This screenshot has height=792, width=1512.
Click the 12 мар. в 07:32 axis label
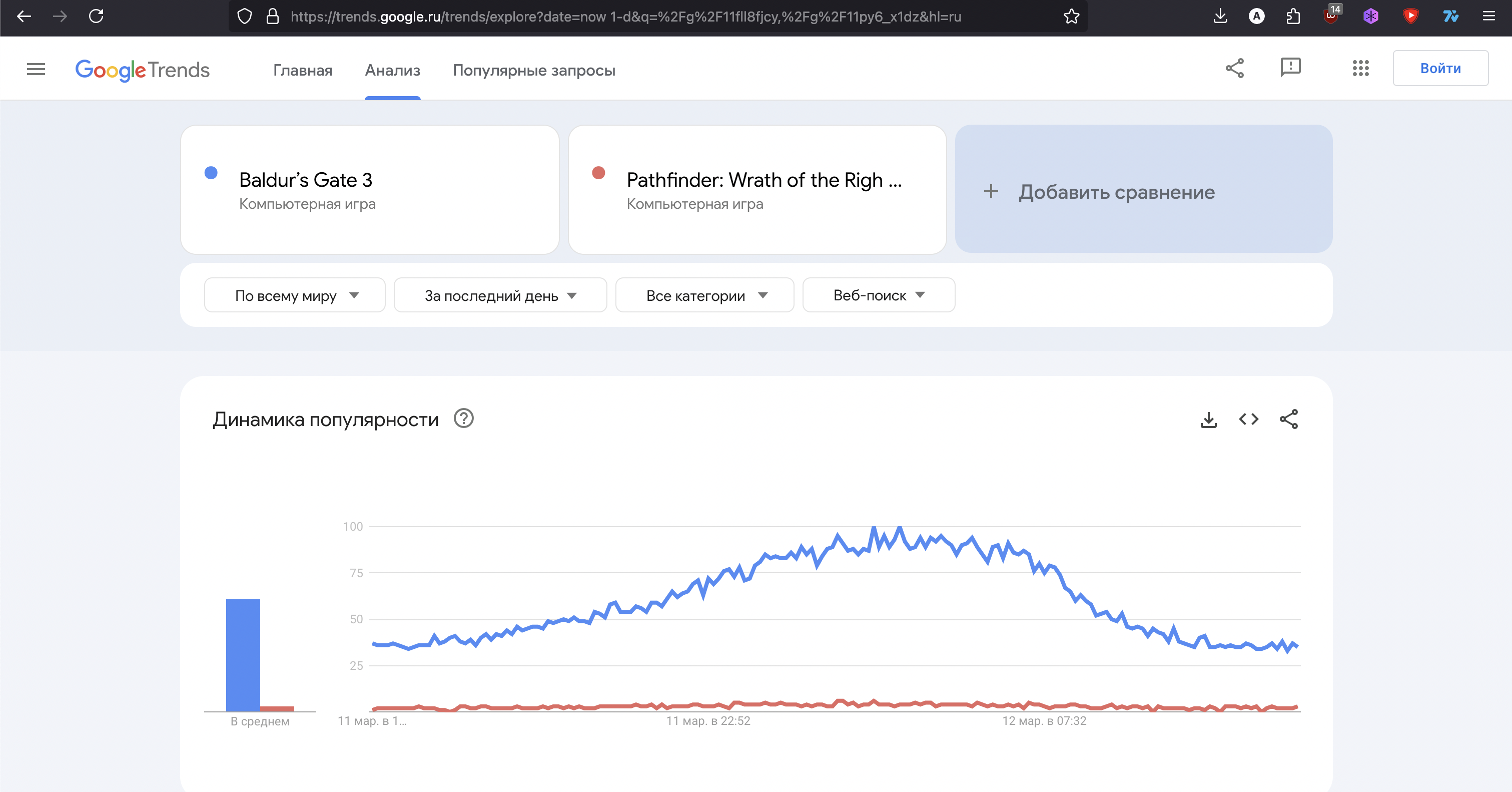click(x=1044, y=721)
